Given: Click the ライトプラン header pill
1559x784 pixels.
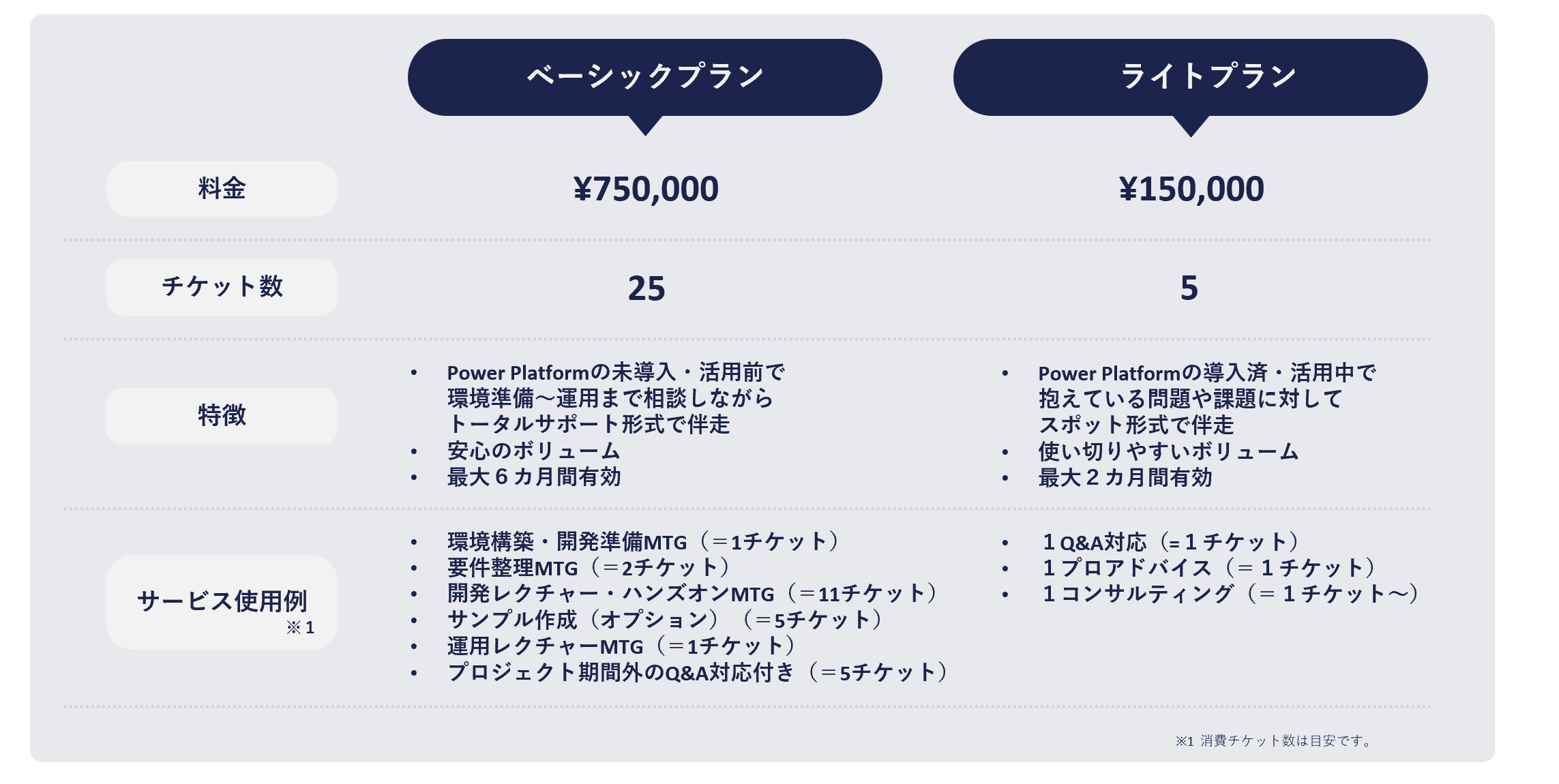Looking at the screenshot, I should tap(1190, 77).
